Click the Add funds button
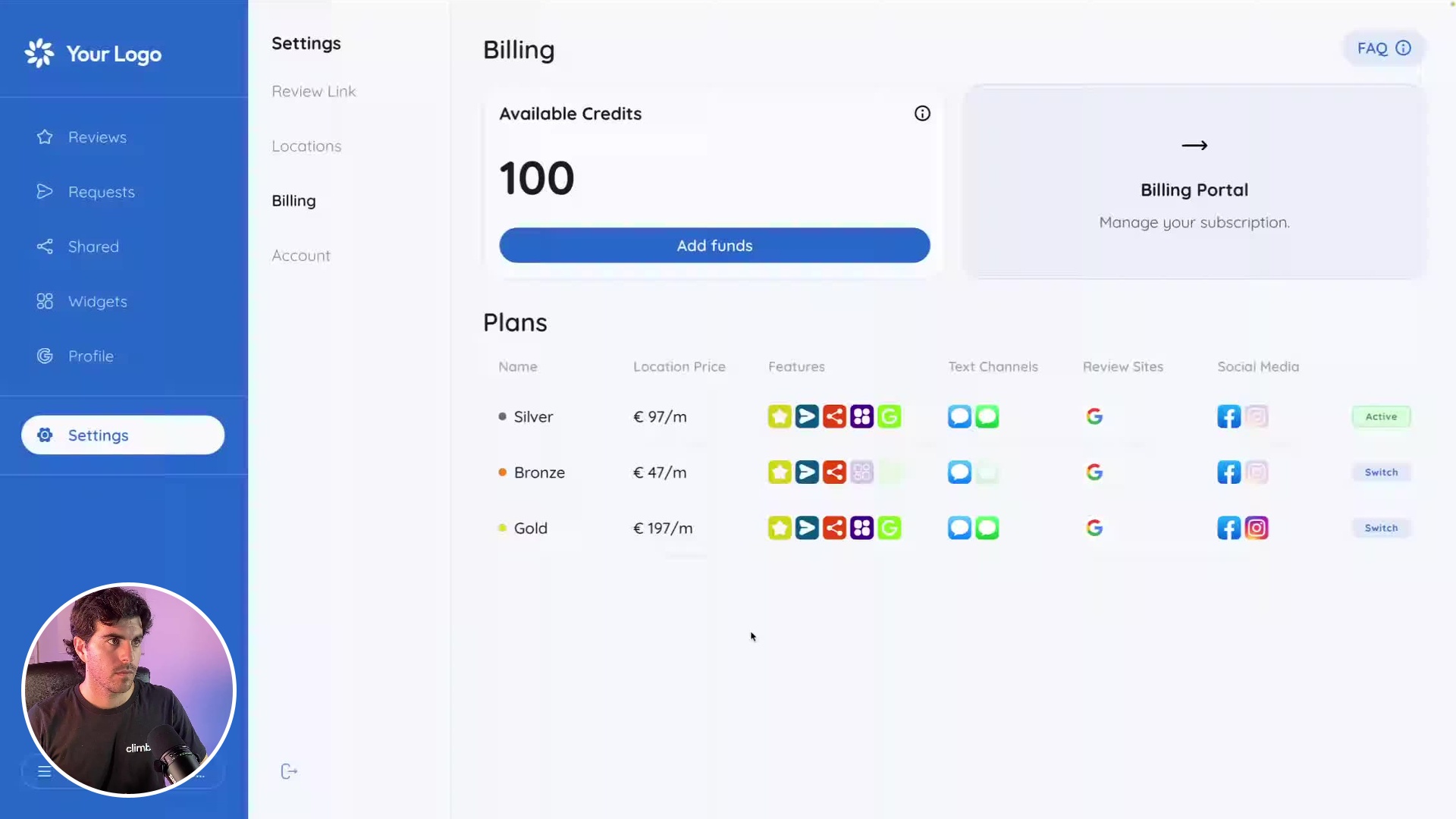 pos(714,246)
